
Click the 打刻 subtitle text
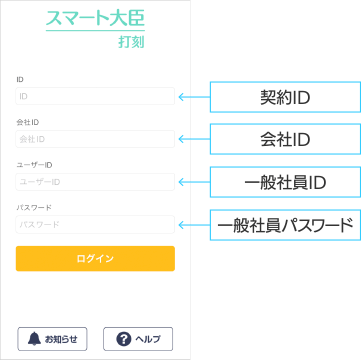131,42
